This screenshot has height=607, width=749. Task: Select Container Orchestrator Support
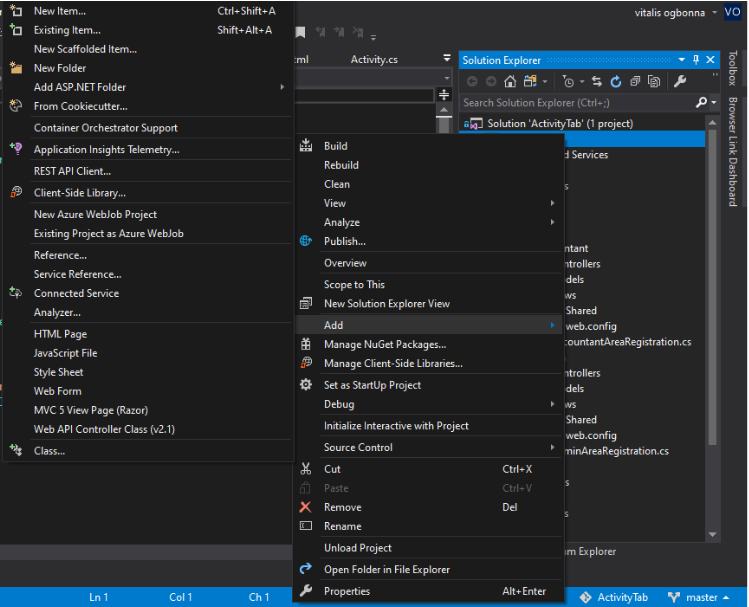pos(148,128)
